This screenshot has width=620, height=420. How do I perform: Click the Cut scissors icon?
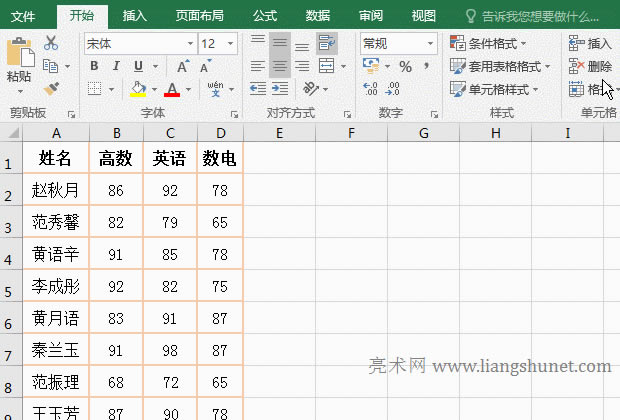pos(51,43)
